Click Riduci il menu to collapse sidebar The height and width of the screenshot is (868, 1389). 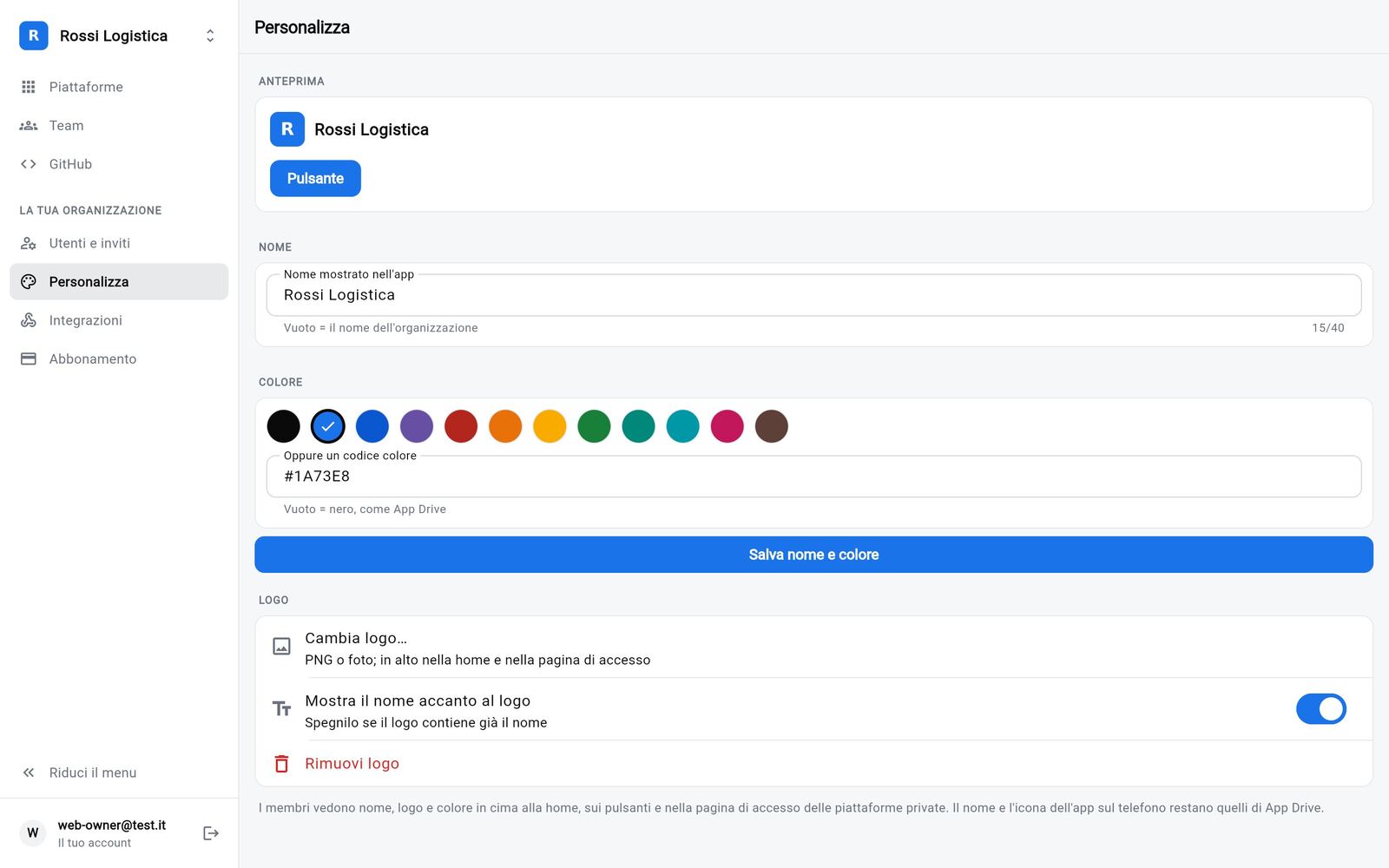[119, 773]
